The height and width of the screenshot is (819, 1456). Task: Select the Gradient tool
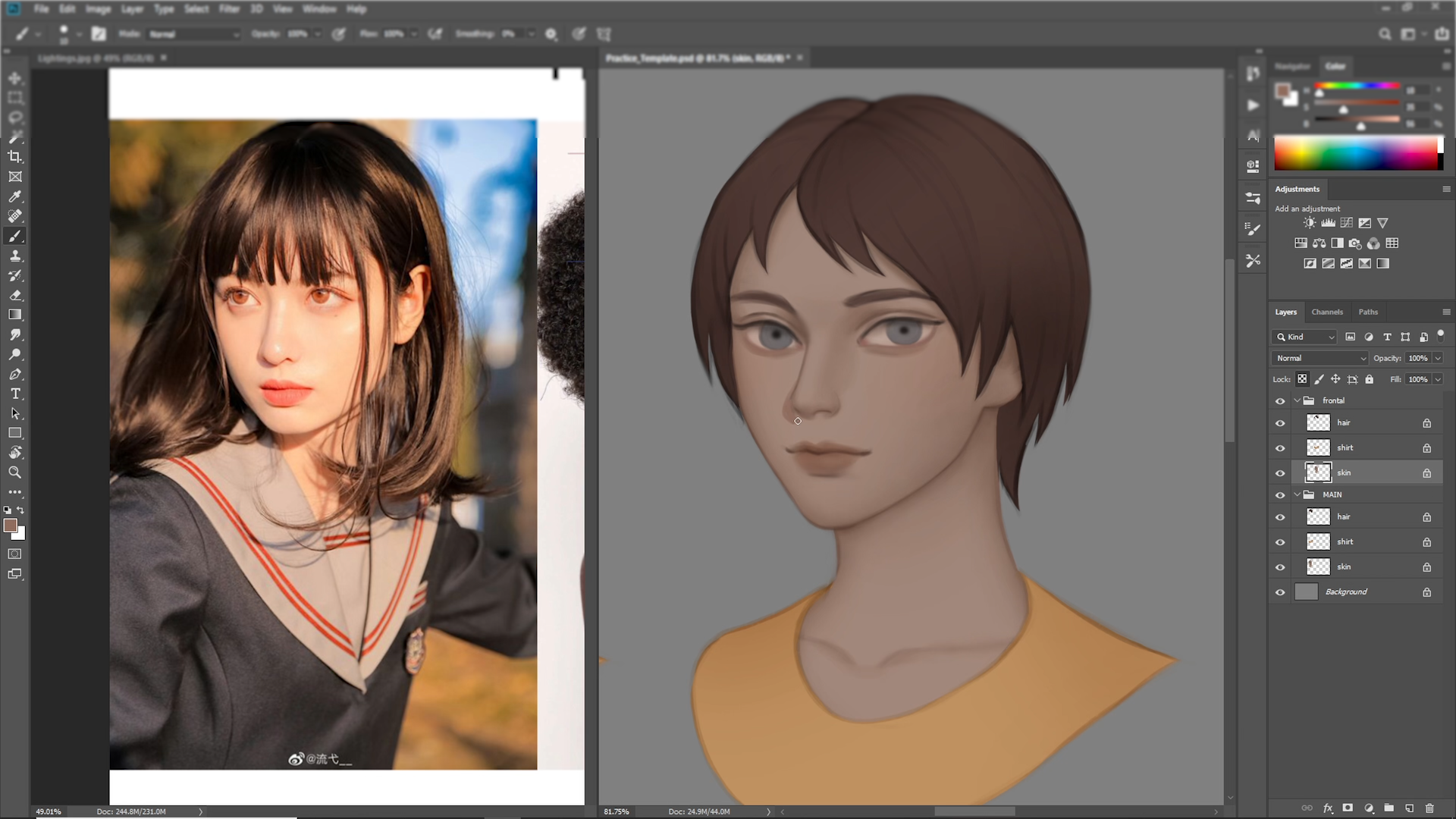14,315
